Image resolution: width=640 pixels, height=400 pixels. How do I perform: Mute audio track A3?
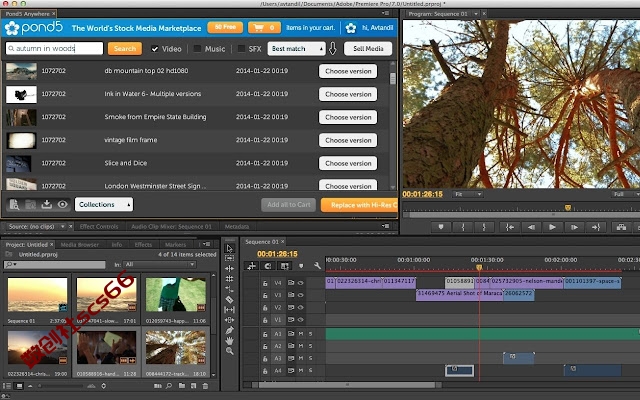pyautogui.click(x=301, y=358)
